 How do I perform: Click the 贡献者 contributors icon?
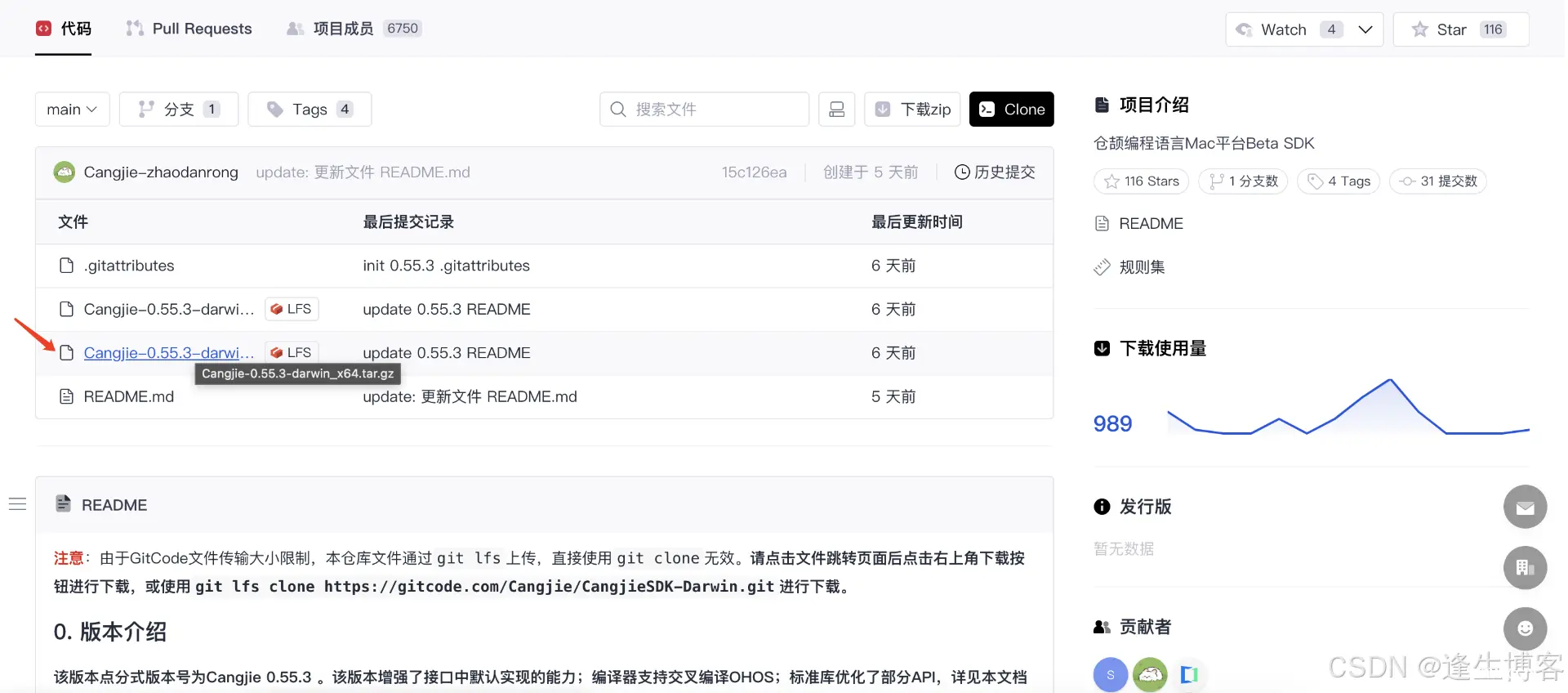click(x=1102, y=627)
